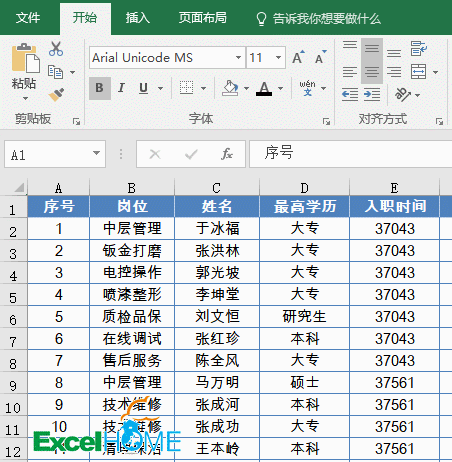Screen dimensions: 452x462
Task: Open the Name Box dropdown
Action: pyautogui.click(x=96, y=153)
